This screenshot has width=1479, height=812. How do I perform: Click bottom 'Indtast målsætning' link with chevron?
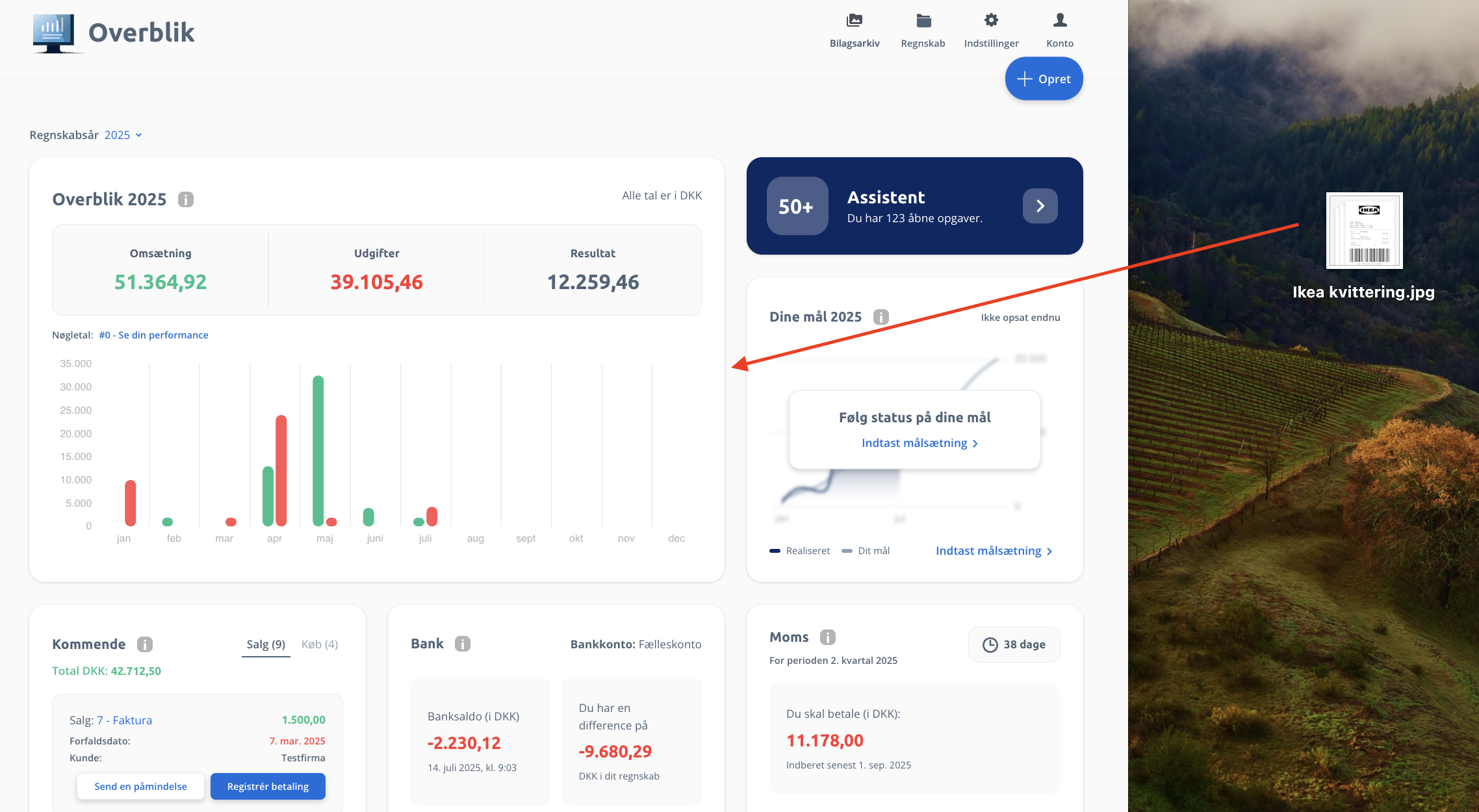point(994,551)
